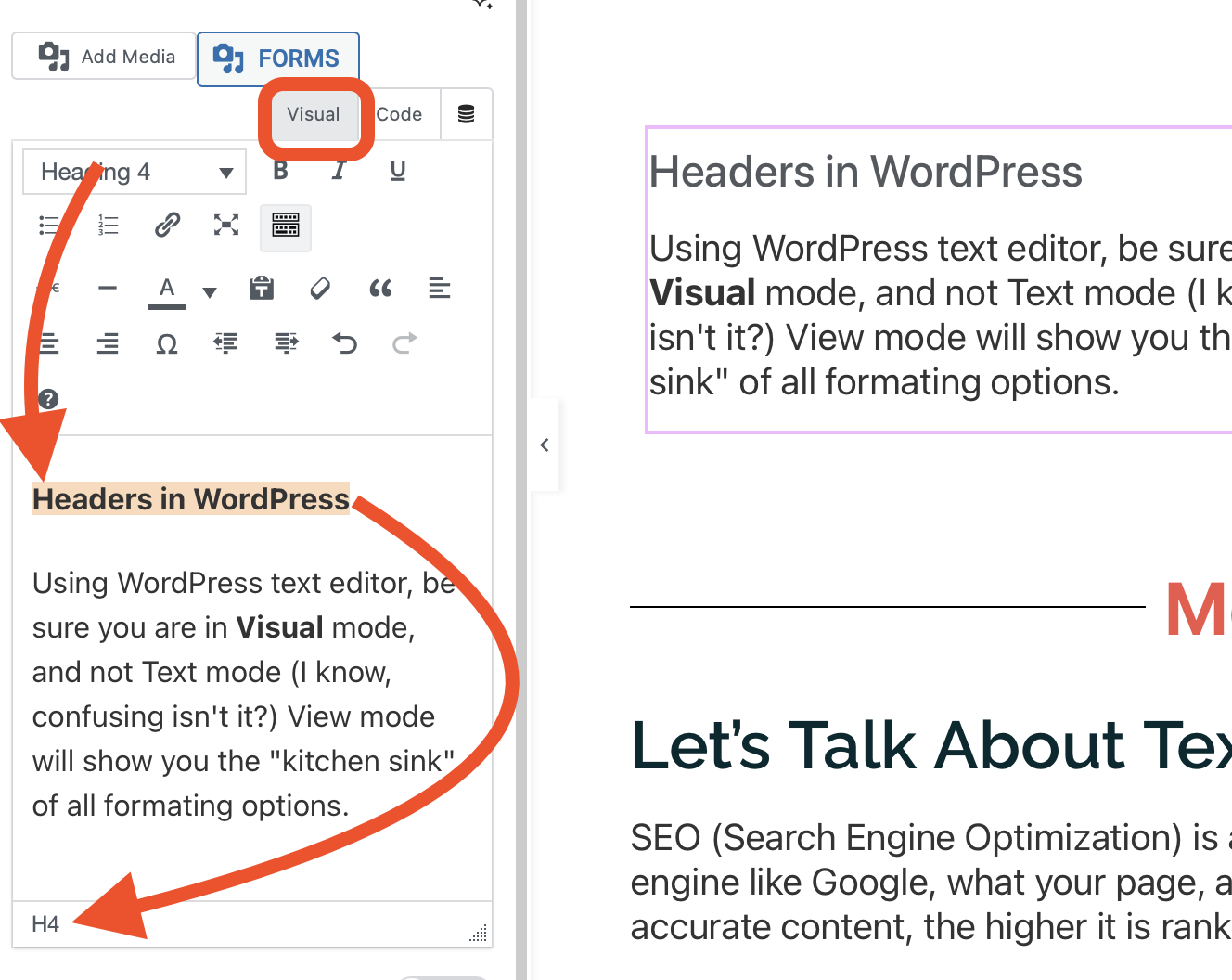Align text right
The image size is (1232, 980).
tap(108, 344)
